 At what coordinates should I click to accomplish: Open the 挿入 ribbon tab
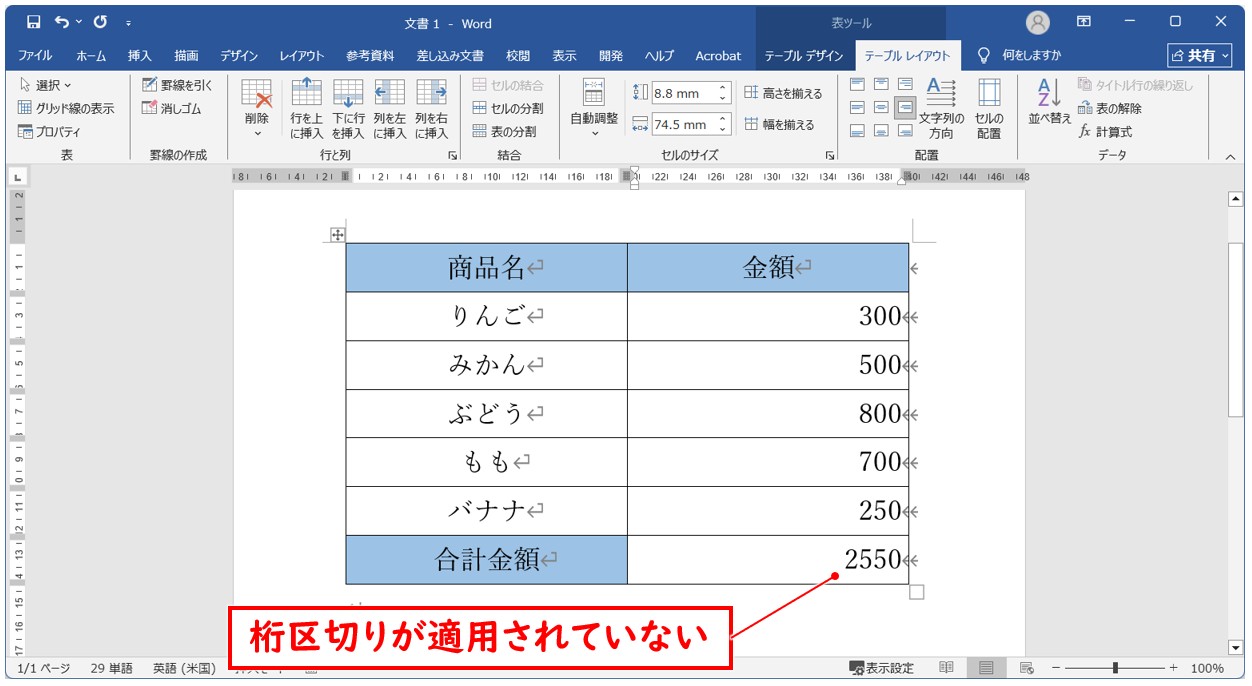pyautogui.click(x=140, y=56)
